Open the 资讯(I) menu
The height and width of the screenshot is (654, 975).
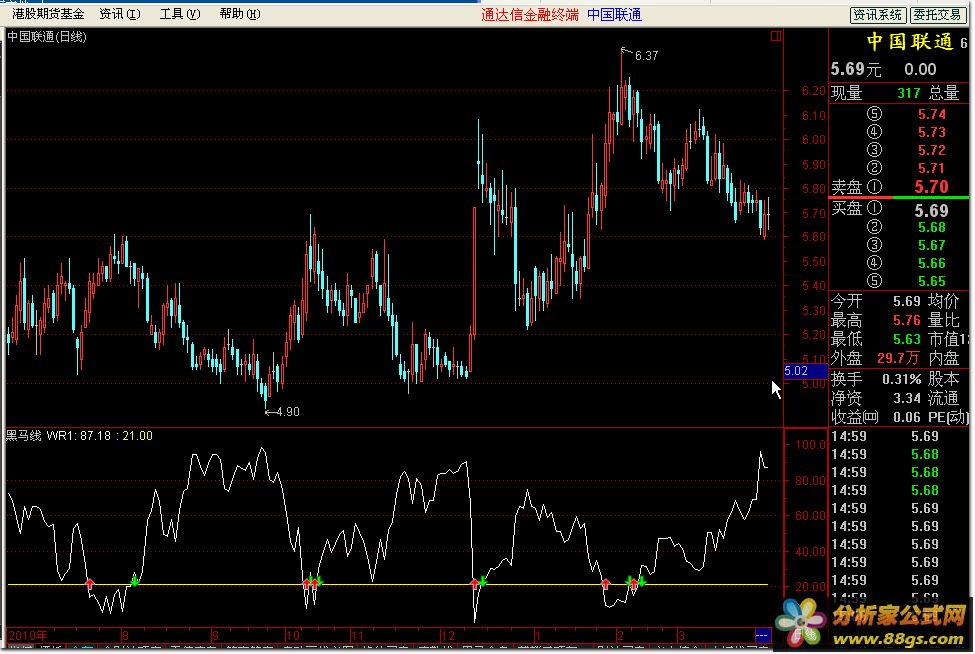pyautogui.click(x=120, y=14)
